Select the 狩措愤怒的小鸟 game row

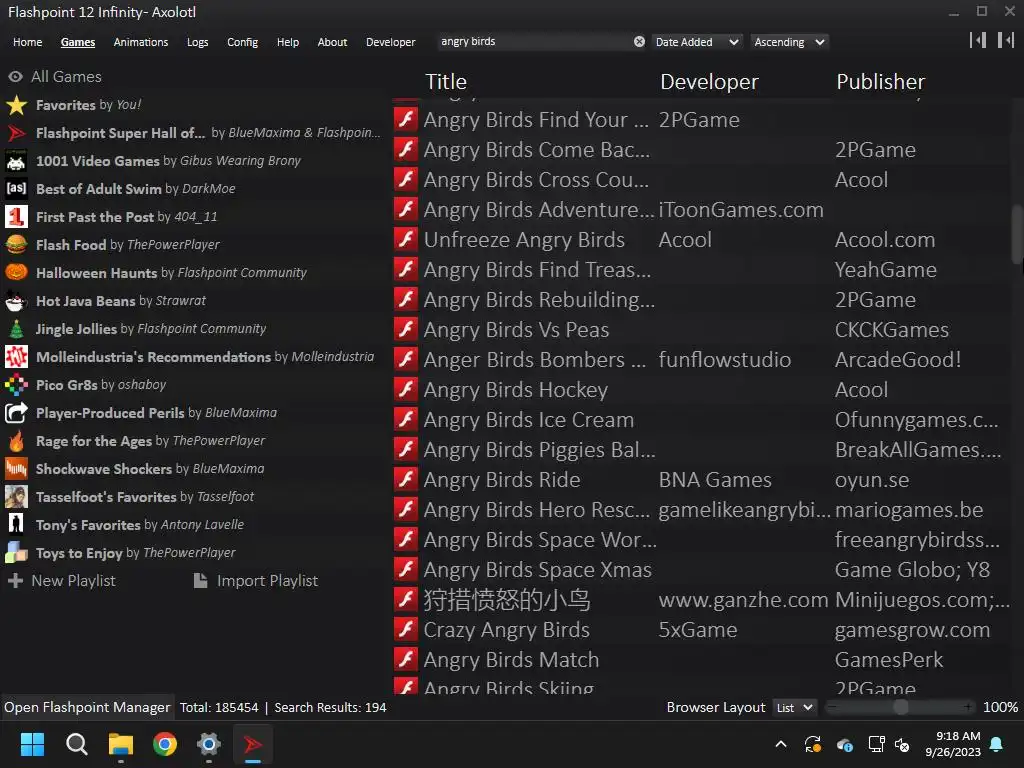703,600
